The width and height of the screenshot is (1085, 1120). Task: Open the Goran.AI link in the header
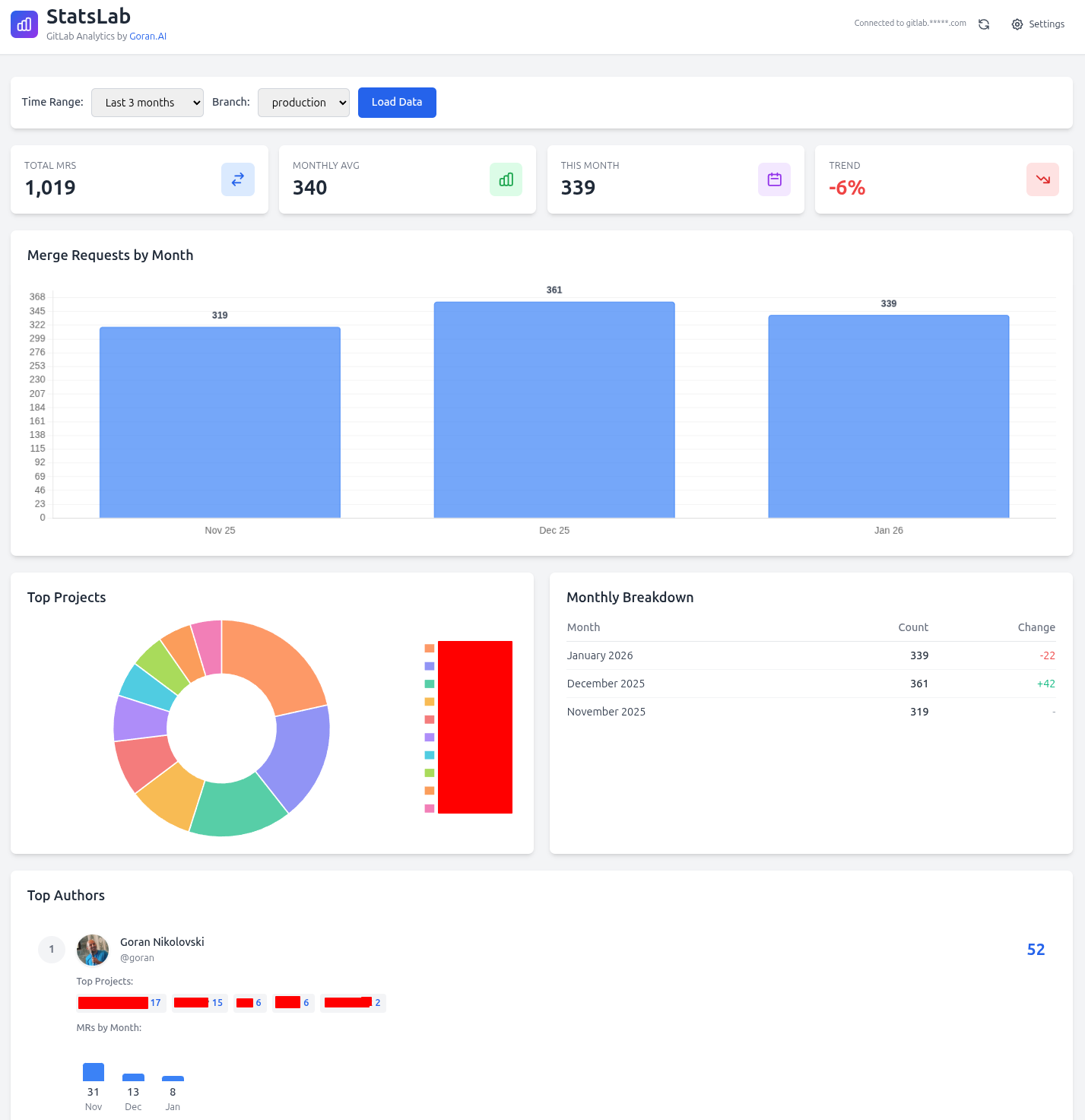tap(148, 36)
